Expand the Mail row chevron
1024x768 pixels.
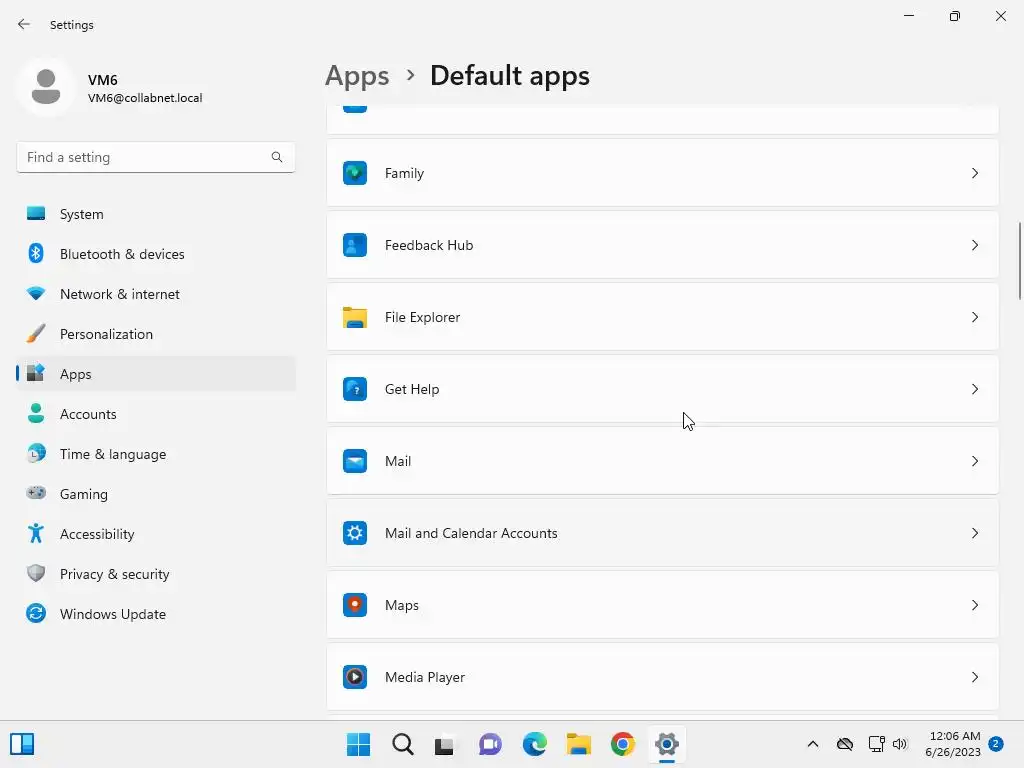pyautogui.click(x=974, y=461)
